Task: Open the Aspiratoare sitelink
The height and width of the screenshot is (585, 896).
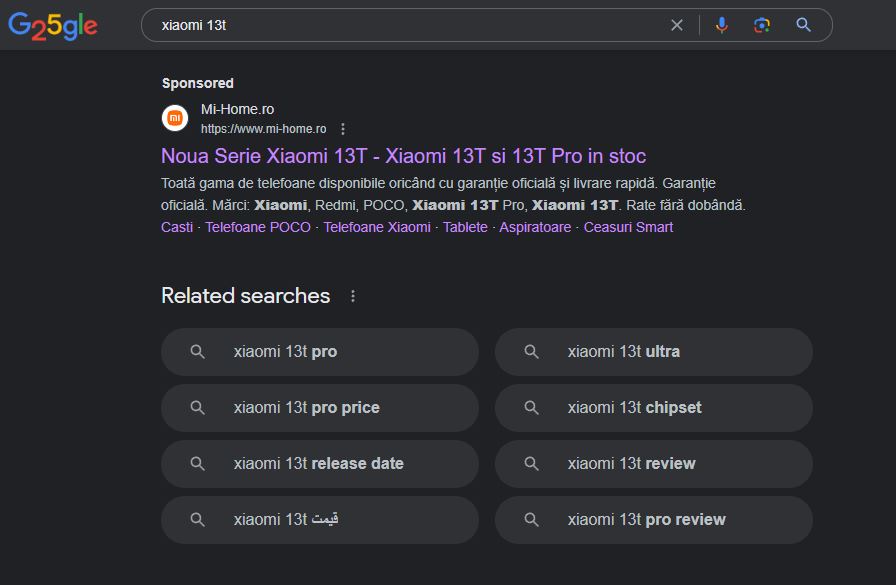Action: point(535,227)
